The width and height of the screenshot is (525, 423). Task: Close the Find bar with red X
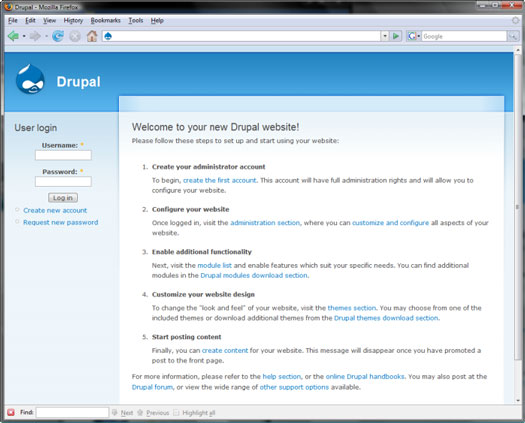pos(11,412)
